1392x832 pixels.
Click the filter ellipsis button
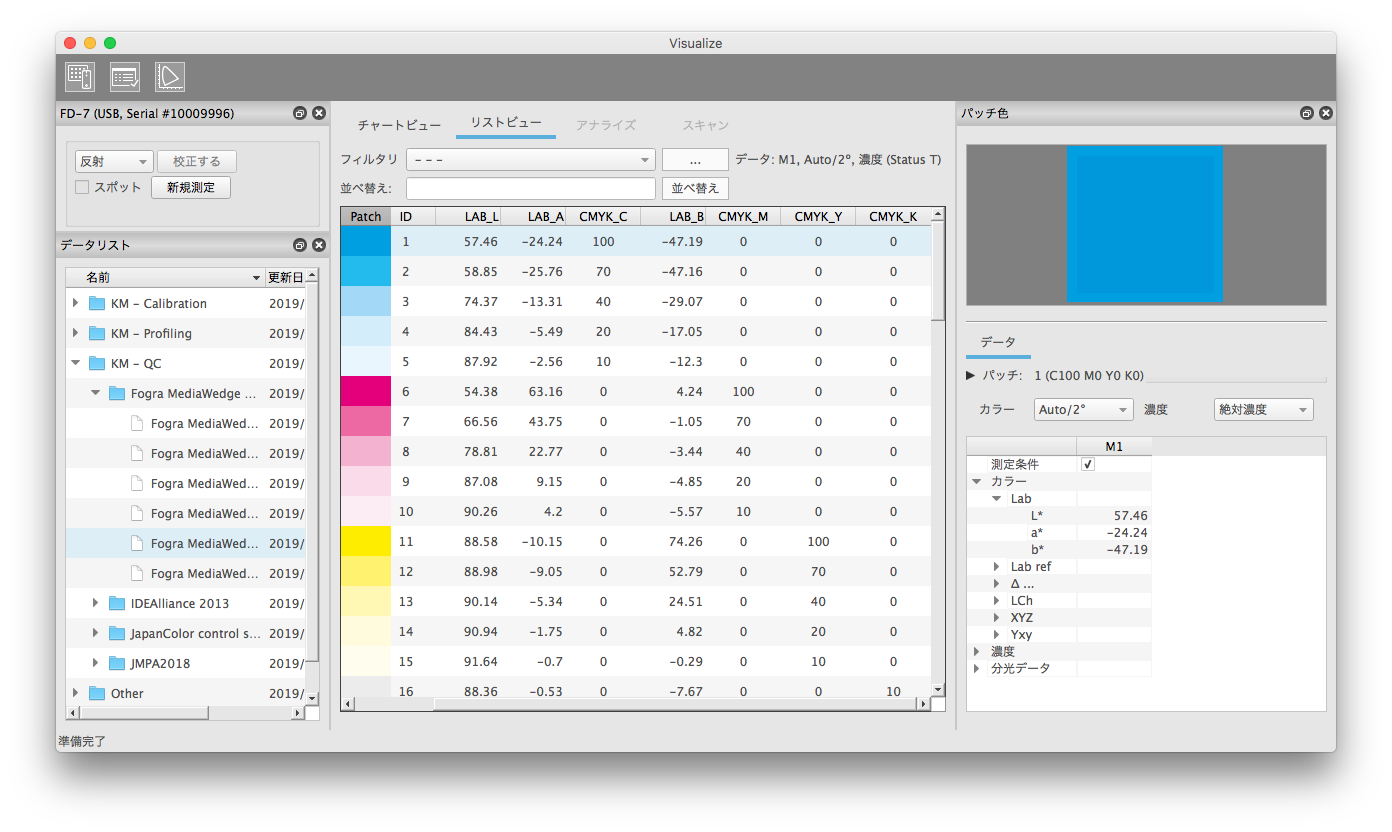pyautogui.click(x=695, y=160)
